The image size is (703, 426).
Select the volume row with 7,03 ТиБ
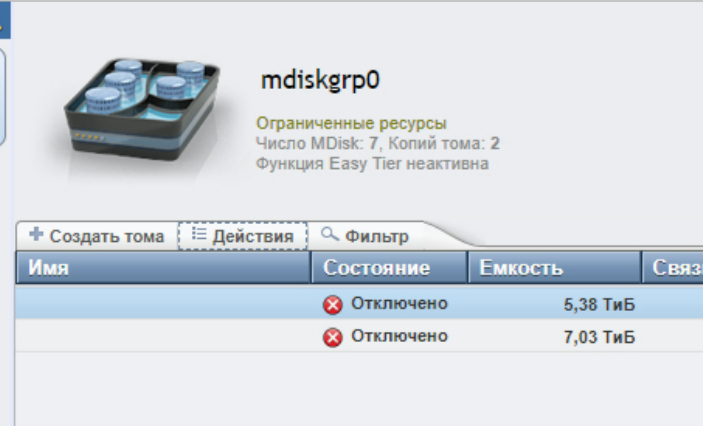(359, 336)
